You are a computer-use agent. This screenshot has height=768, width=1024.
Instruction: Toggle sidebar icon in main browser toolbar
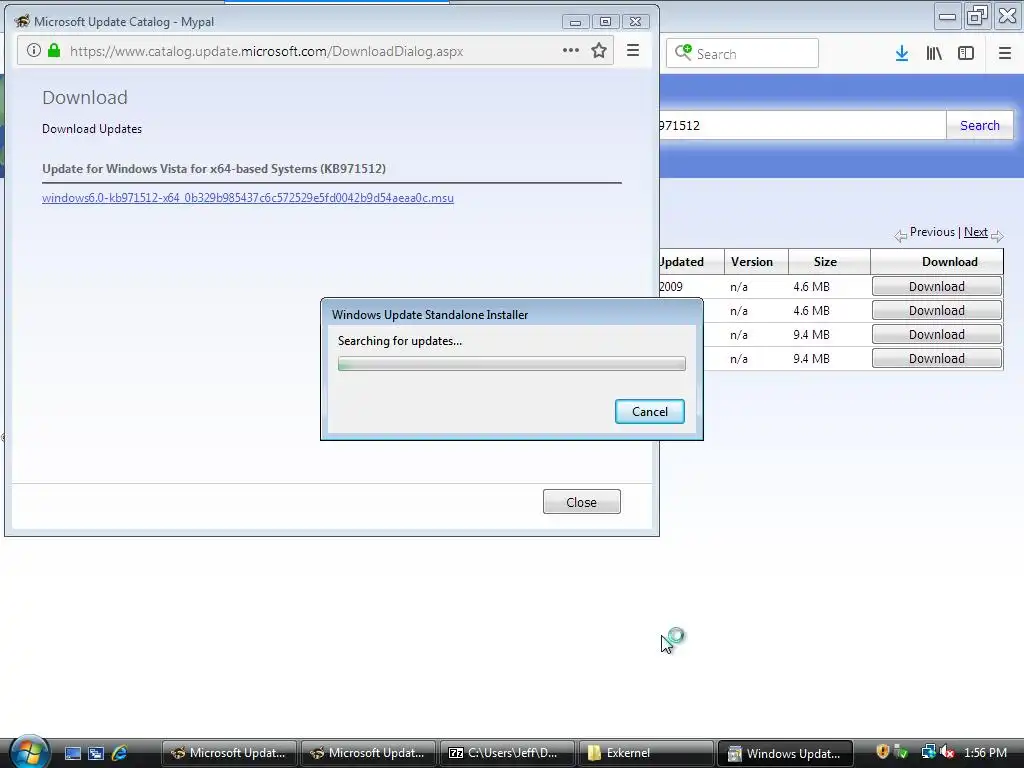pos(966,54)
